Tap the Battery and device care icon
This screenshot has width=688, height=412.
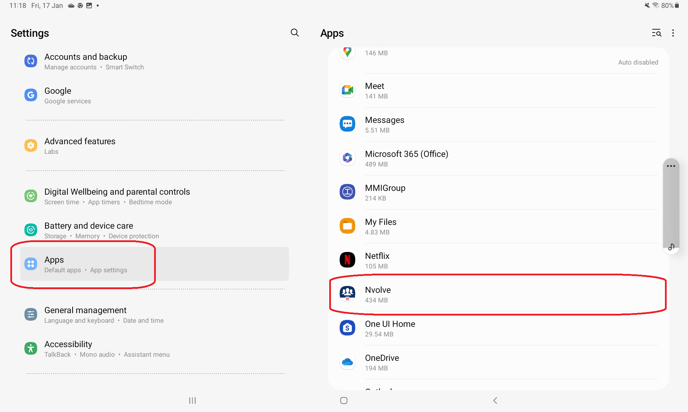(x=31, y=229)
